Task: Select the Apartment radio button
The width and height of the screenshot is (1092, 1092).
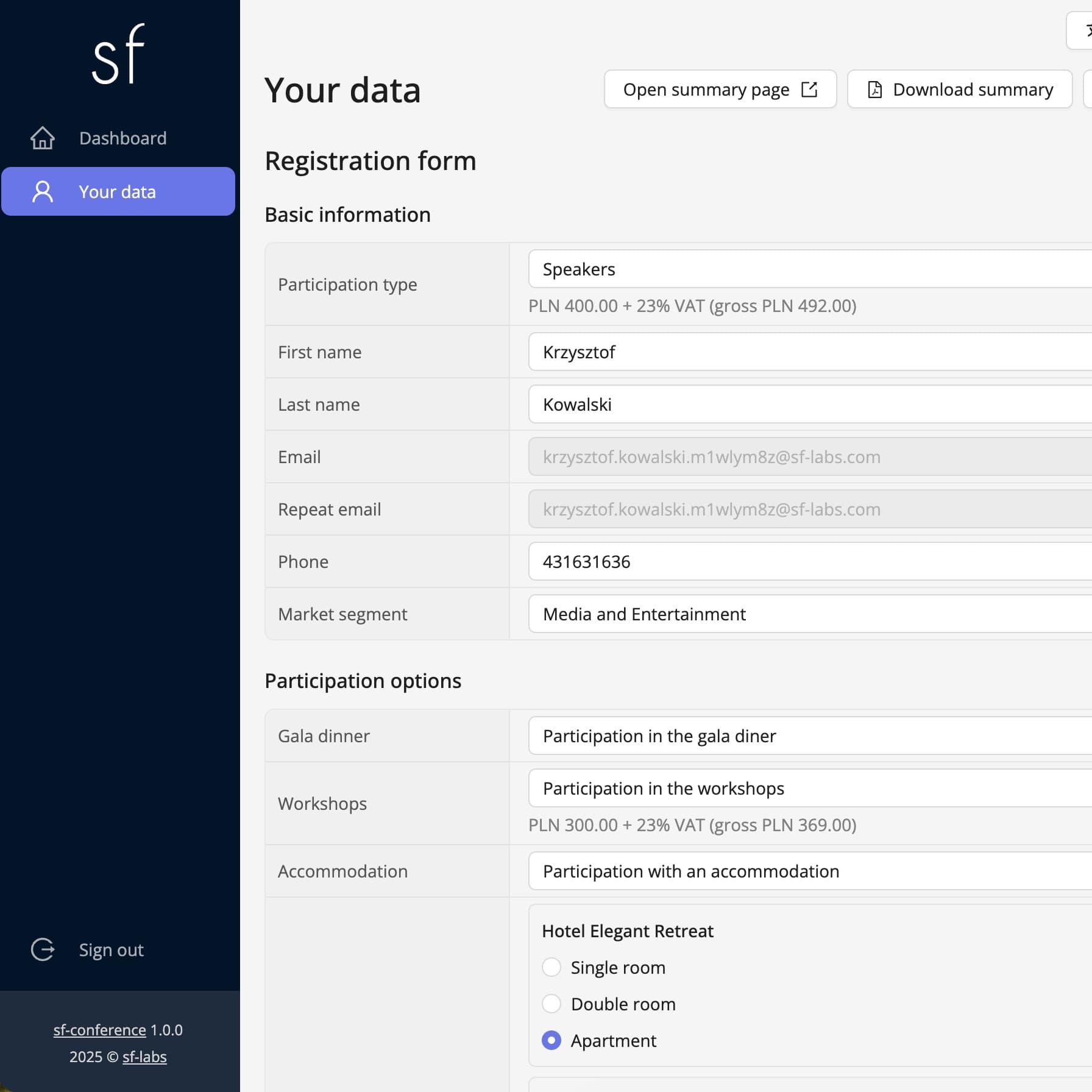Action: click(x=551, y=1041)
